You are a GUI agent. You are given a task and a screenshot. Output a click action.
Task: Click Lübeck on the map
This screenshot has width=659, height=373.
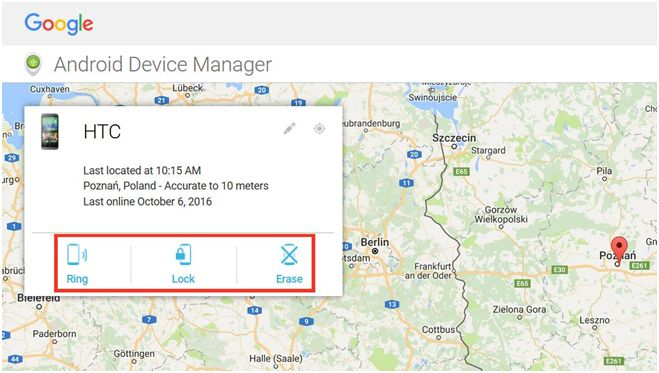coord(188,88)
